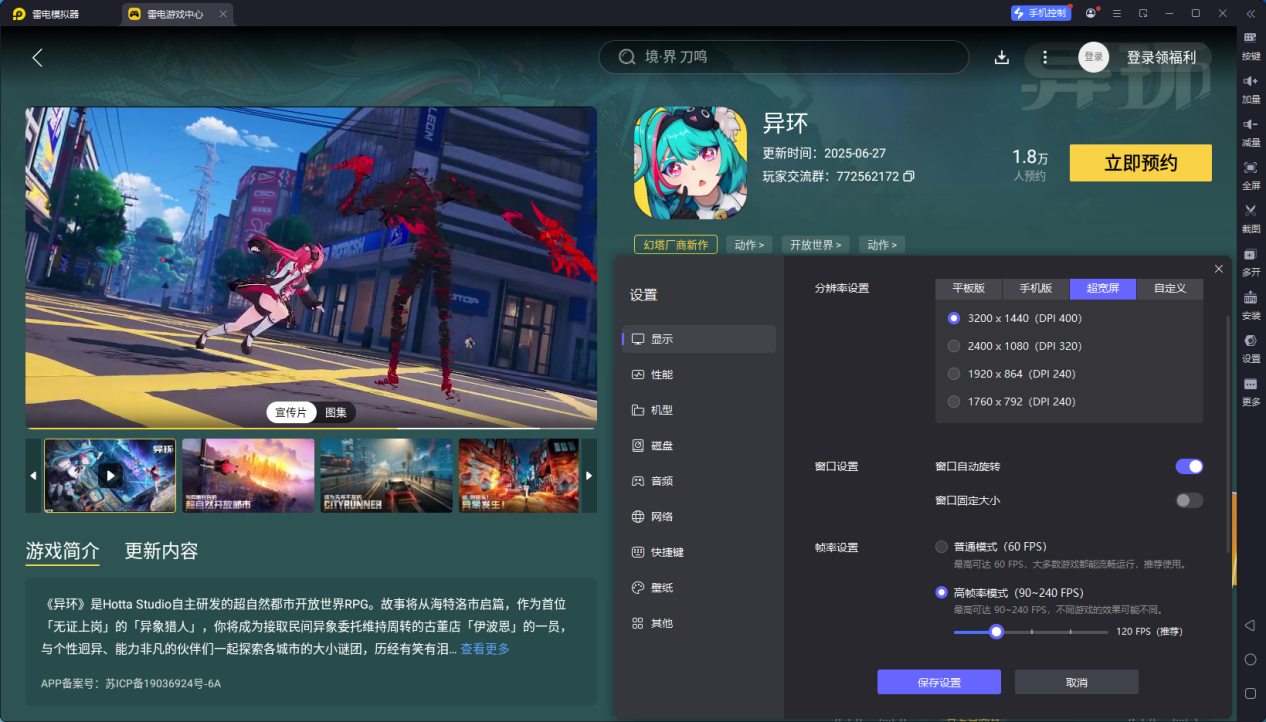Click the yellow 立即预约 button
1266x722 pixels.
click(1140, 163)
